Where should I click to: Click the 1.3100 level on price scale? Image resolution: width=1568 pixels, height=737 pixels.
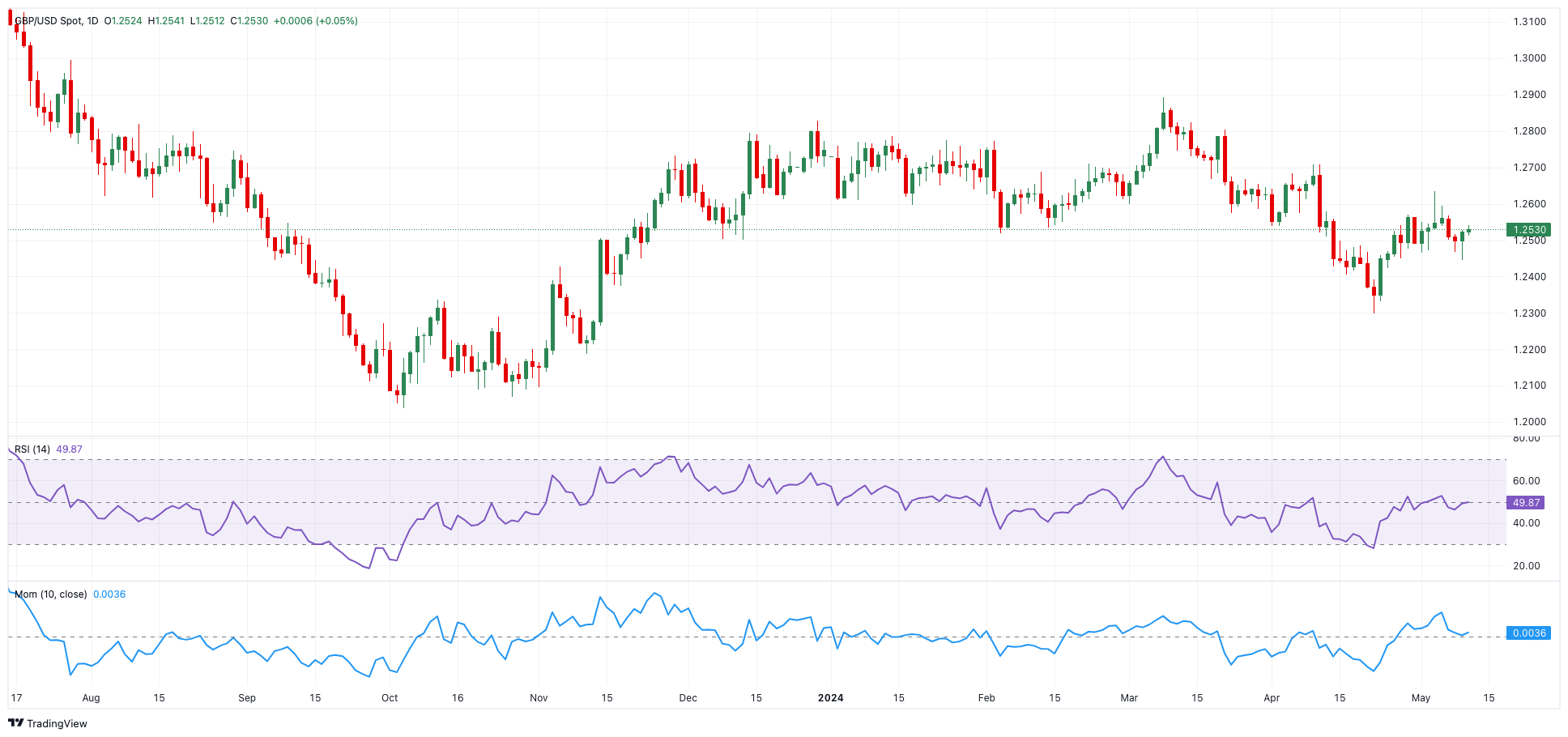1529,22
